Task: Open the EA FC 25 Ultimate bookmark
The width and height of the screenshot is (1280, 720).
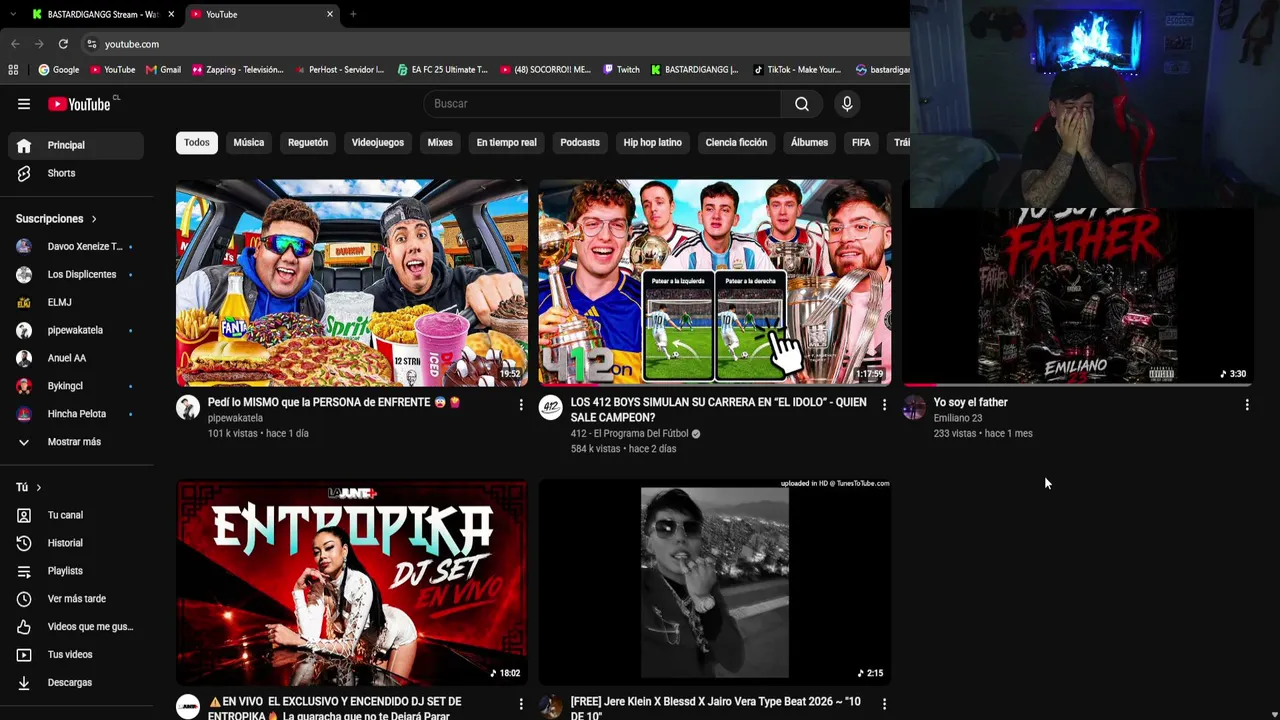Action: tap(442, 70)
